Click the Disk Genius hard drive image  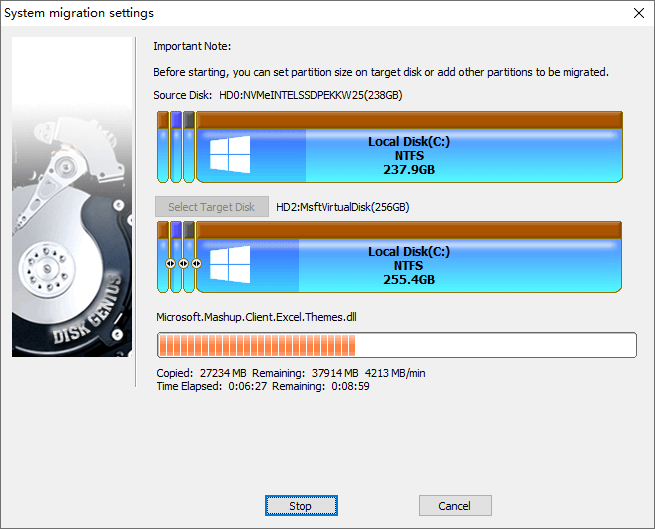point(72,197)
